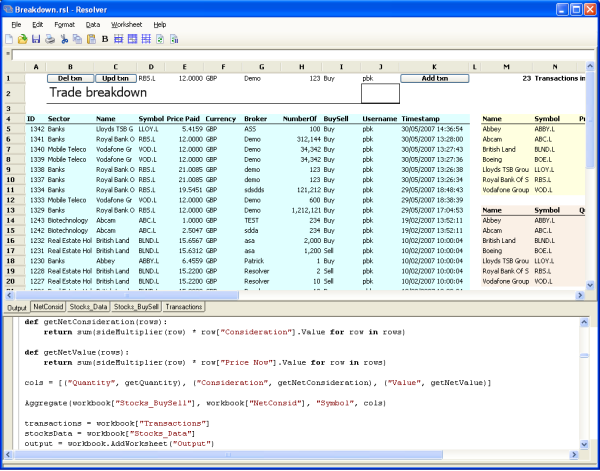
Task: Click the Cut scissors icon
Action: 63,39
